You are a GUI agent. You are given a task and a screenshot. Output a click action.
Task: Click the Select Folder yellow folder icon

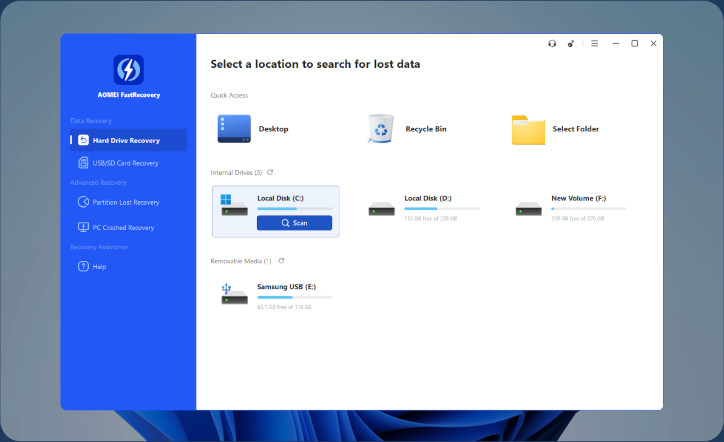528,129
